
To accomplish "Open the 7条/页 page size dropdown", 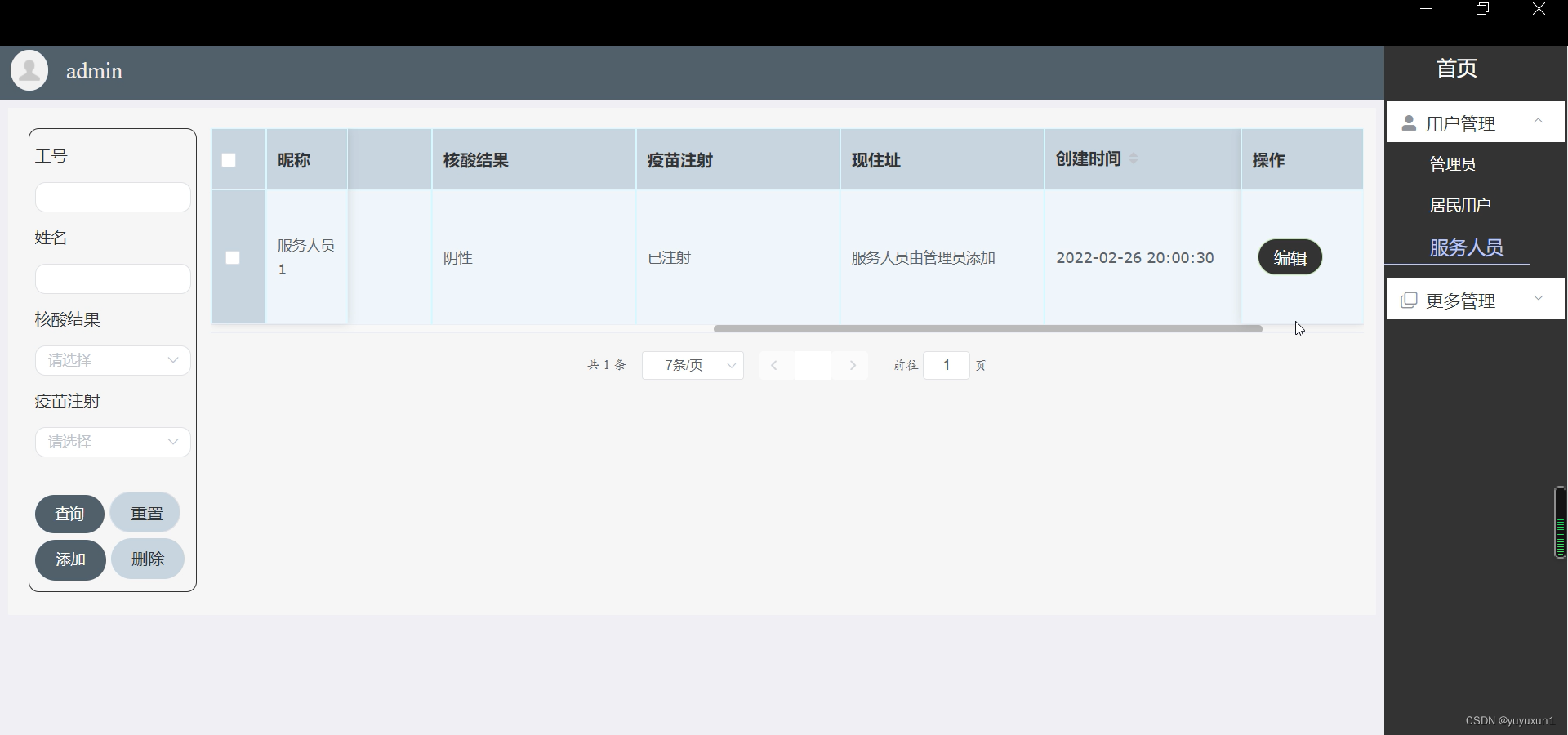I will click(692, 365).
